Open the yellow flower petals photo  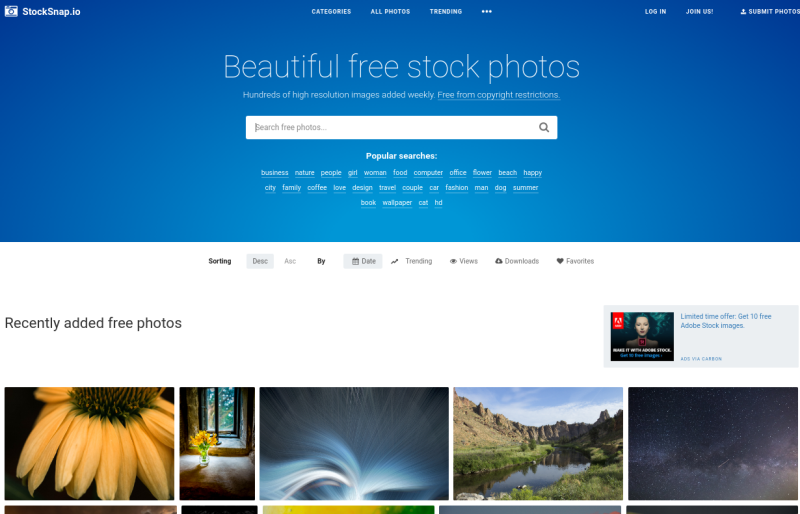(89, 443)
